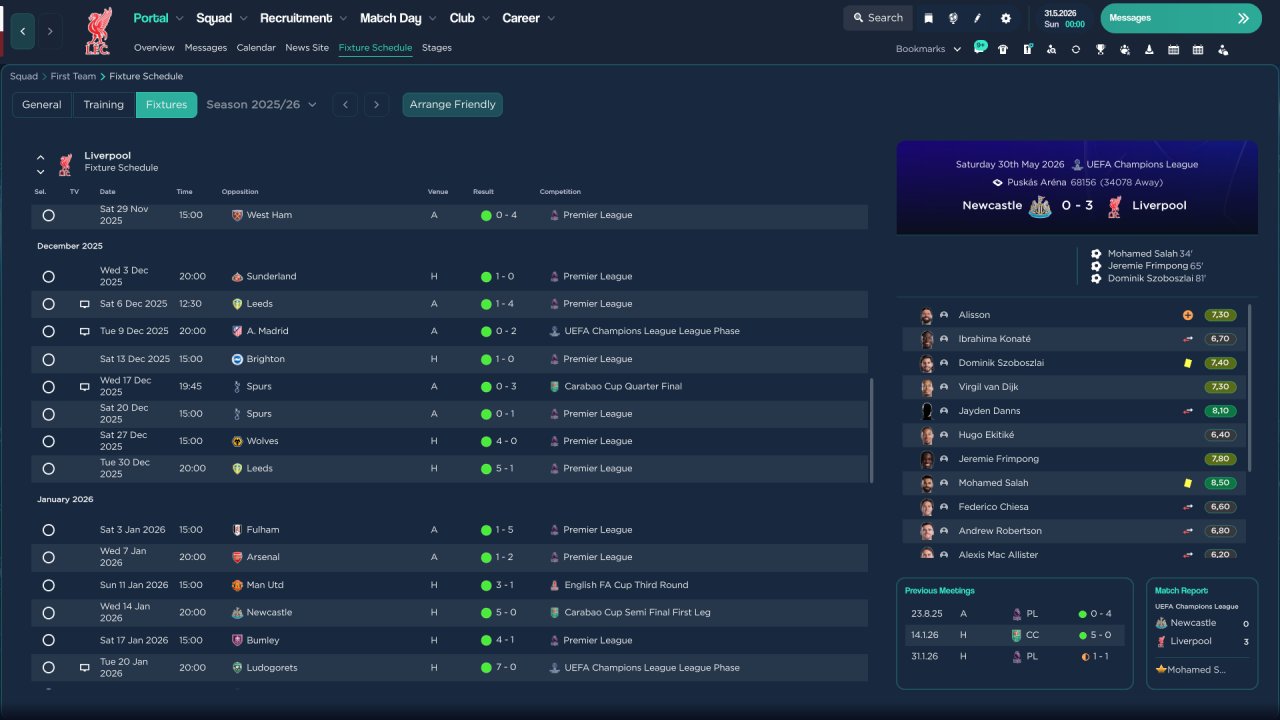The width and height of the screenshot is (1280, 720).
Task: Click the West Ham crest icon
Action: 237,215
